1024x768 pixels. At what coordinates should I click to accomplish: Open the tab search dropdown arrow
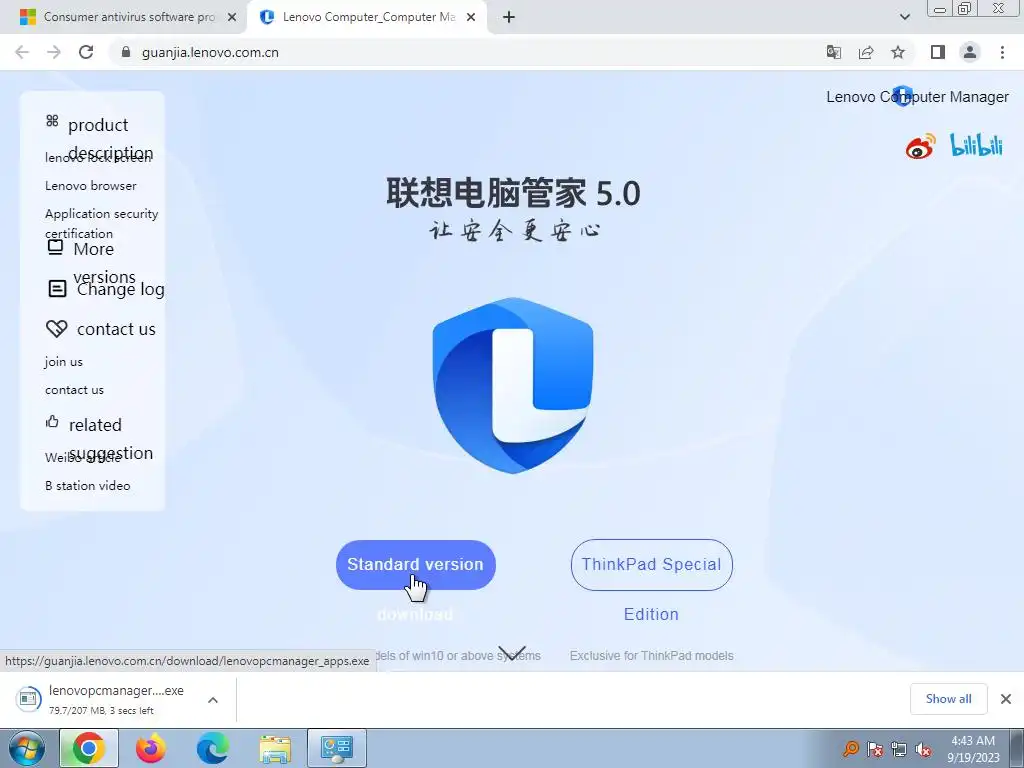click(x=904, y=18)
